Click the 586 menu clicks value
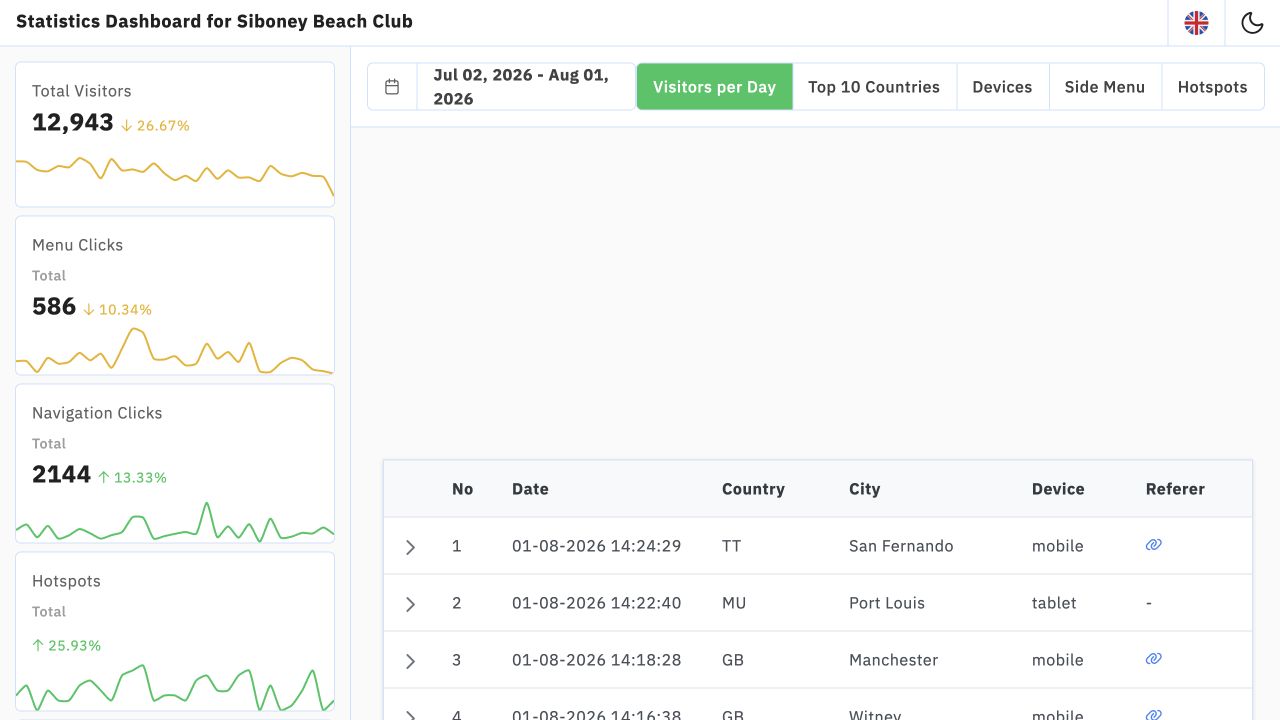This screenshot has height=720, width=1280. (54, 307)
